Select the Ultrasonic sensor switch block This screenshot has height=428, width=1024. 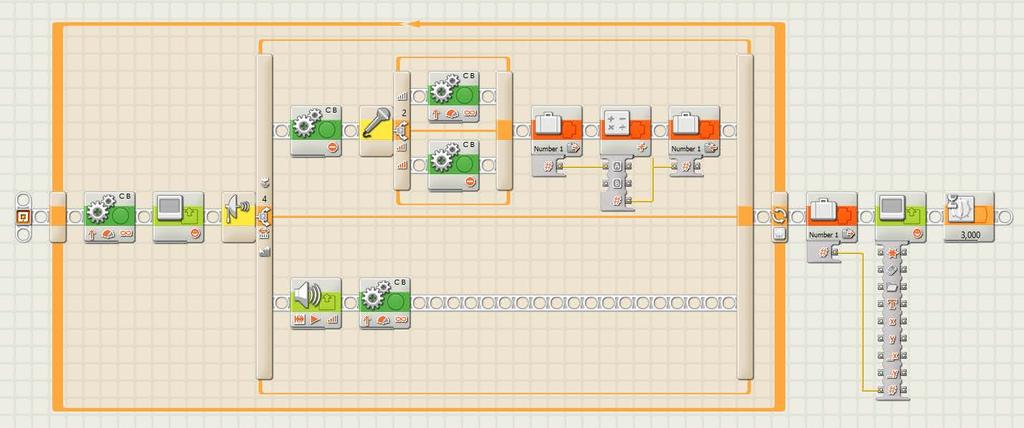239,216
